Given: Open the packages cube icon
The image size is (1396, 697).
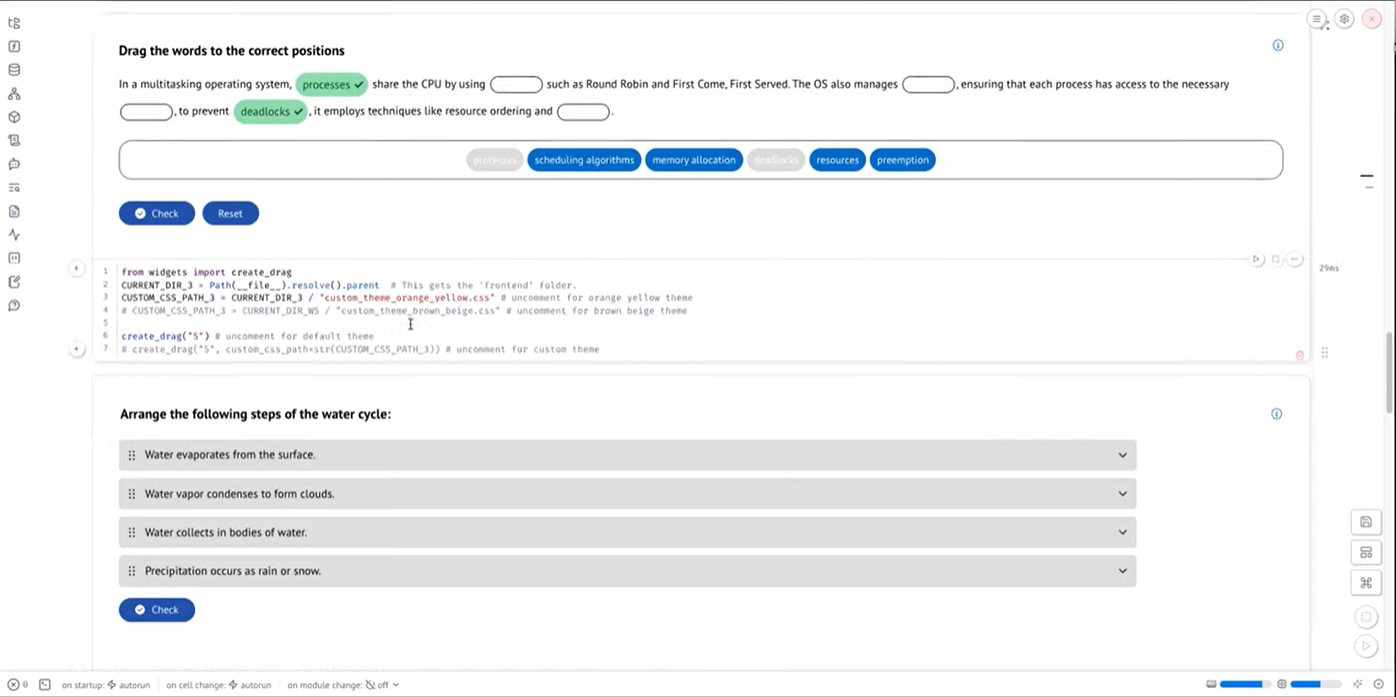Looking at the screenshot, I should point(14,117).
